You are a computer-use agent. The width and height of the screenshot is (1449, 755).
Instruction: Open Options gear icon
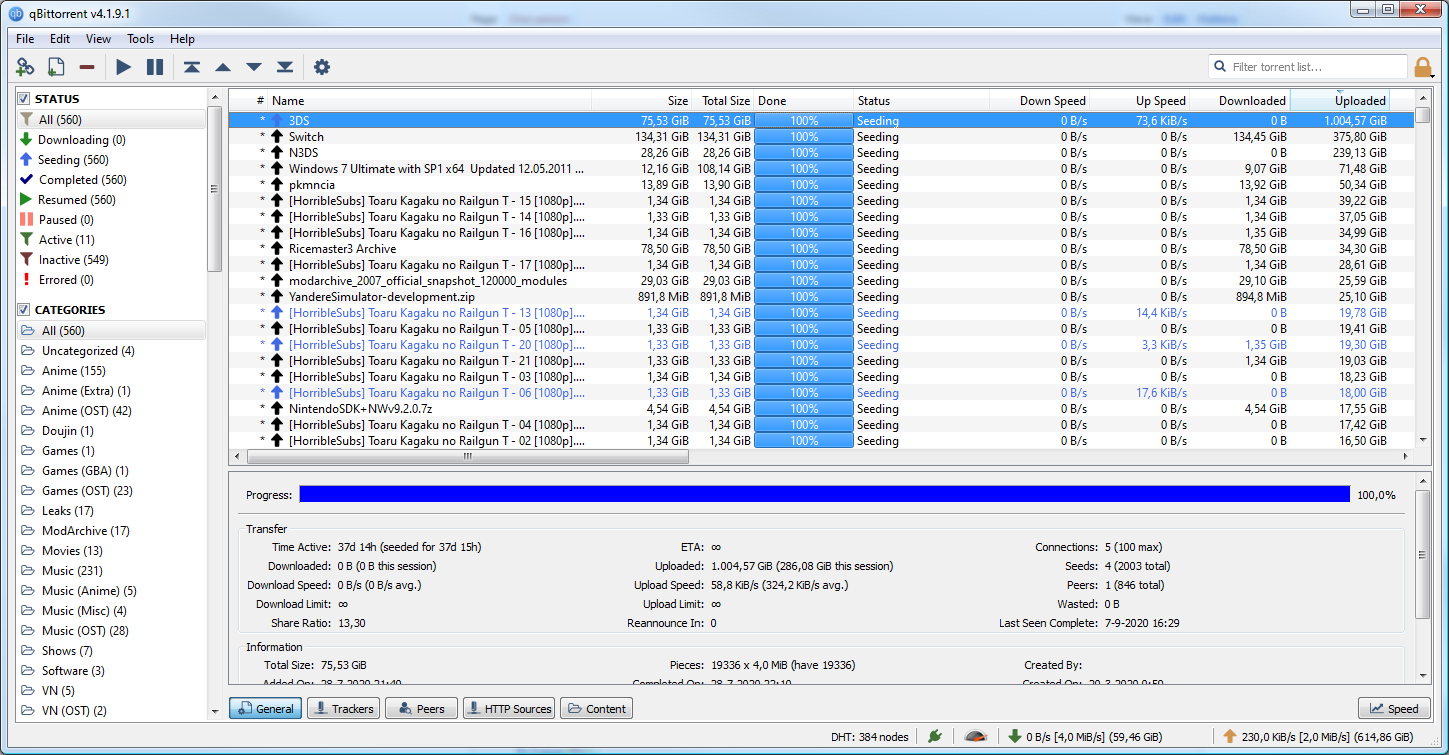pos(321,67)
